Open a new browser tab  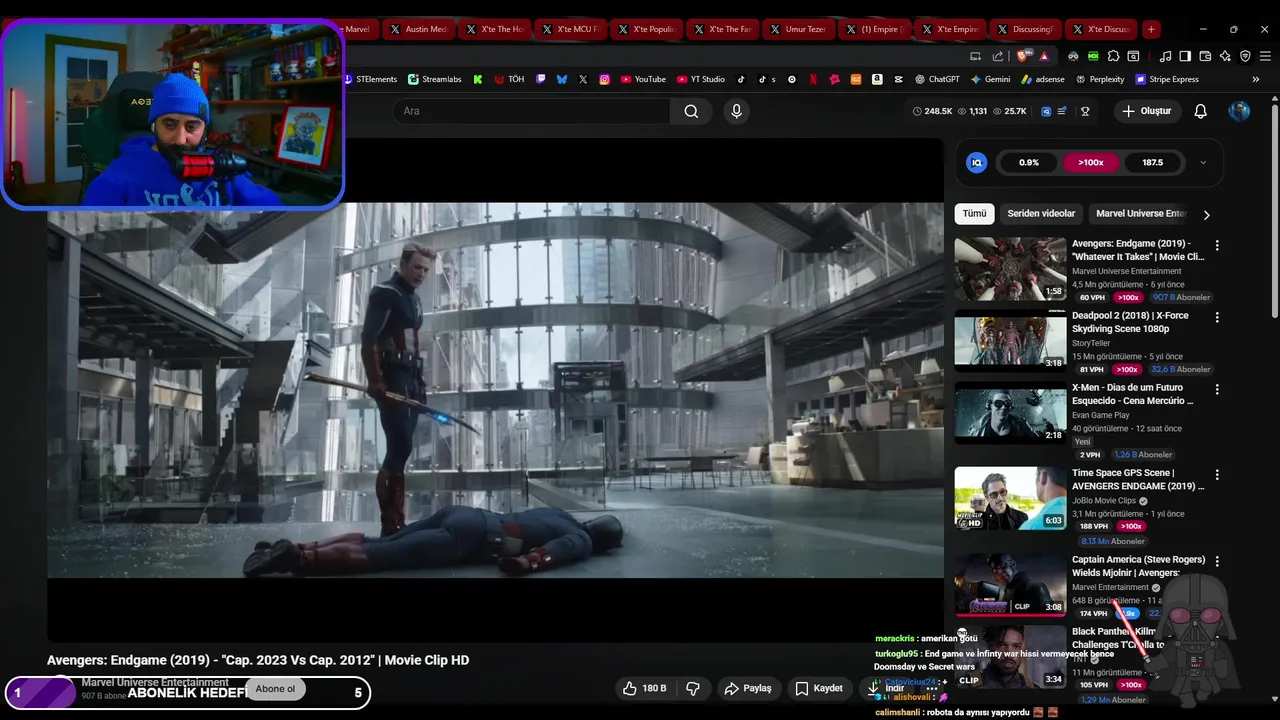click(x=1151, y=29)
